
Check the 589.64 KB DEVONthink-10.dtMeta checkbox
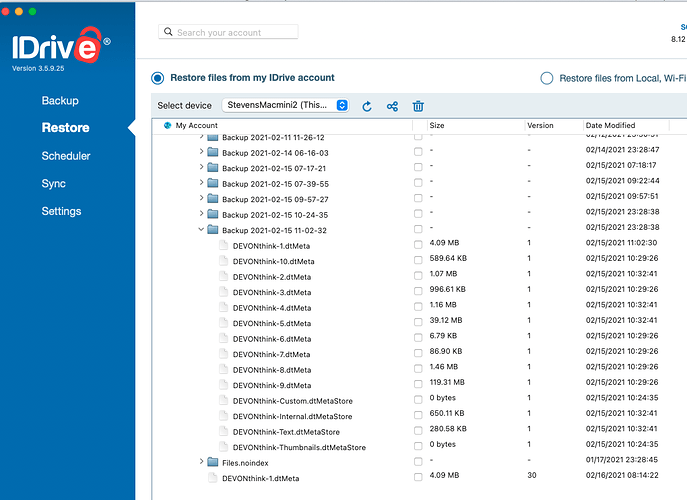(418, 260)
